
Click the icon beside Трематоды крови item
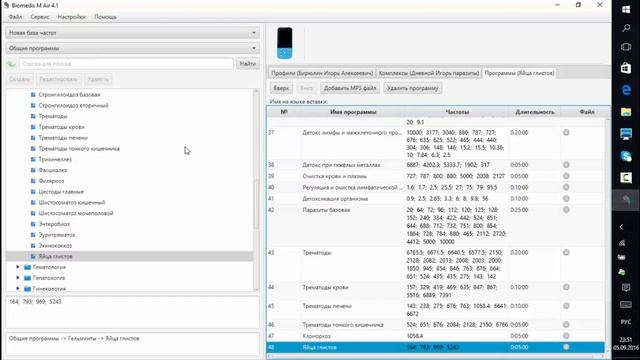tap(33, 127)
